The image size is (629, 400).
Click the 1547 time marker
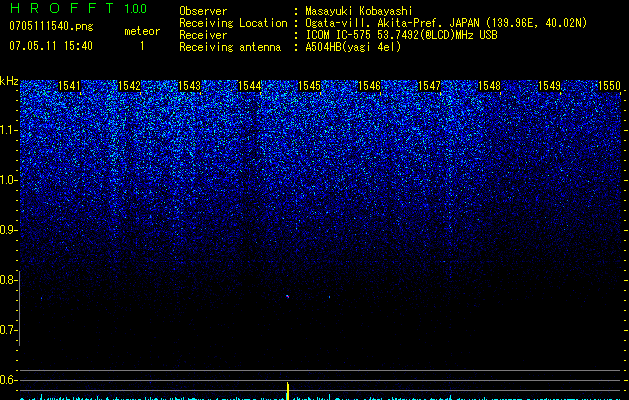click(429, 86)
